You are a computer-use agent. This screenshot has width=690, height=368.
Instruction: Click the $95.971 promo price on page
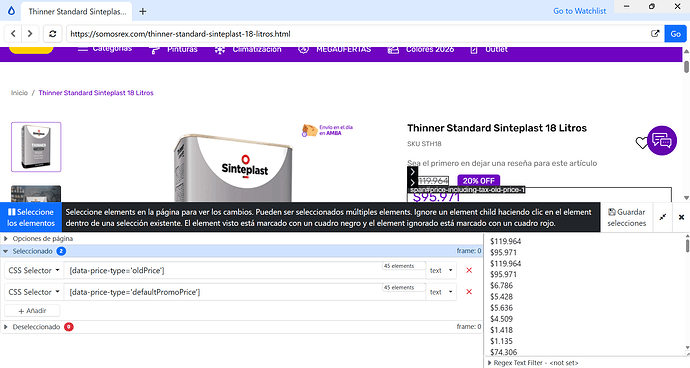coord(436,197)
